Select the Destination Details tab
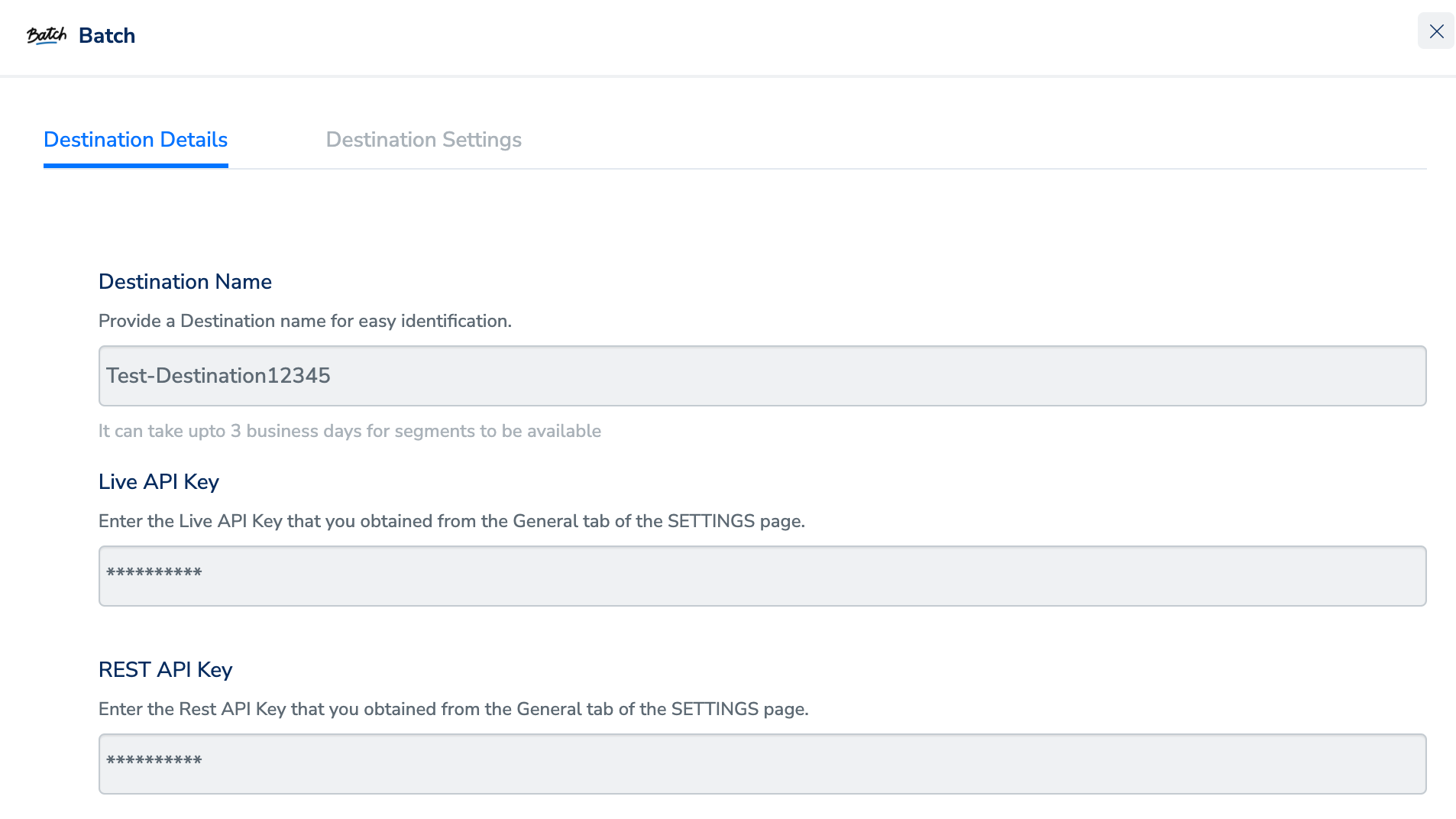The height and width of the screenshot is (819, 1456). [x=135, y=140]
